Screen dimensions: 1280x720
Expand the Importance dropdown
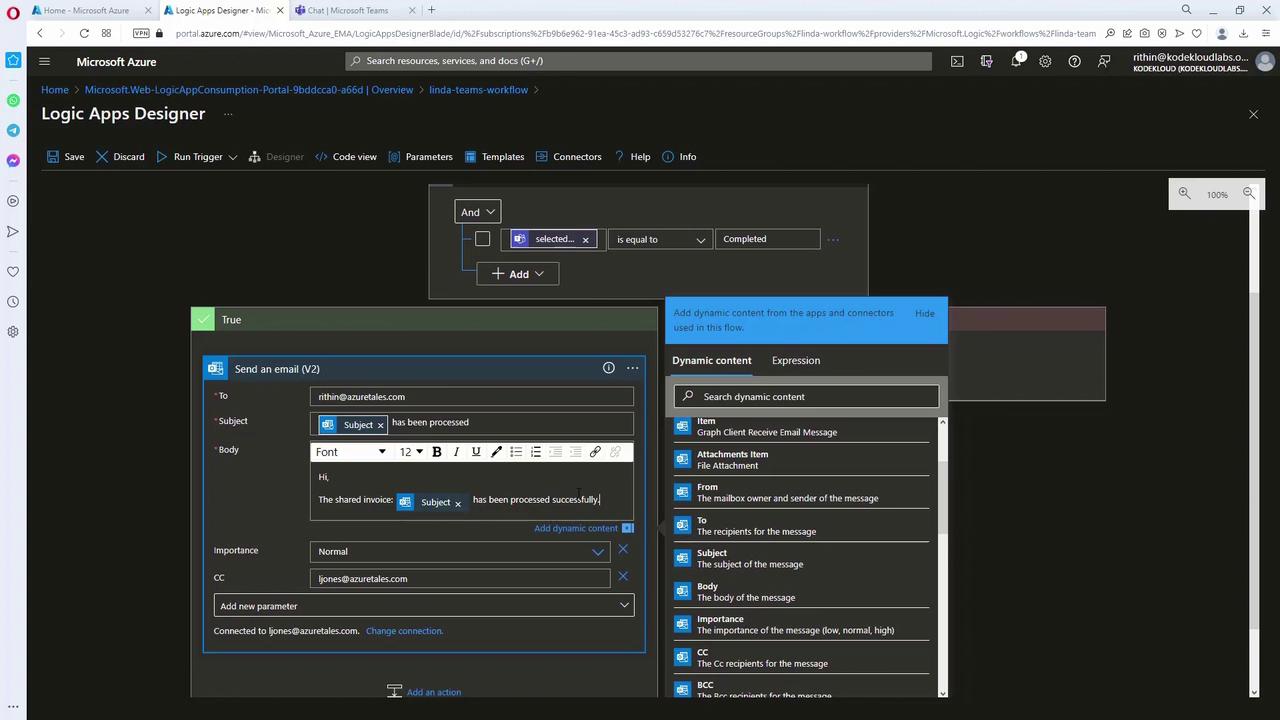(597, 552)
